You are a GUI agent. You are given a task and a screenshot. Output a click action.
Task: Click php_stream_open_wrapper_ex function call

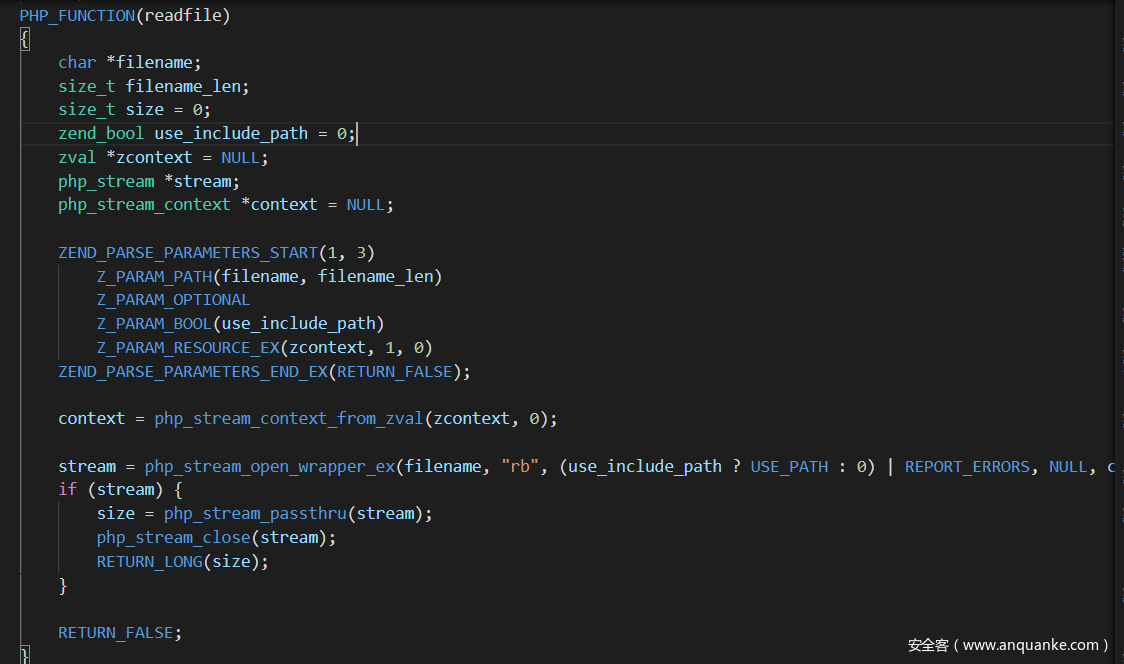coord(270,466)
